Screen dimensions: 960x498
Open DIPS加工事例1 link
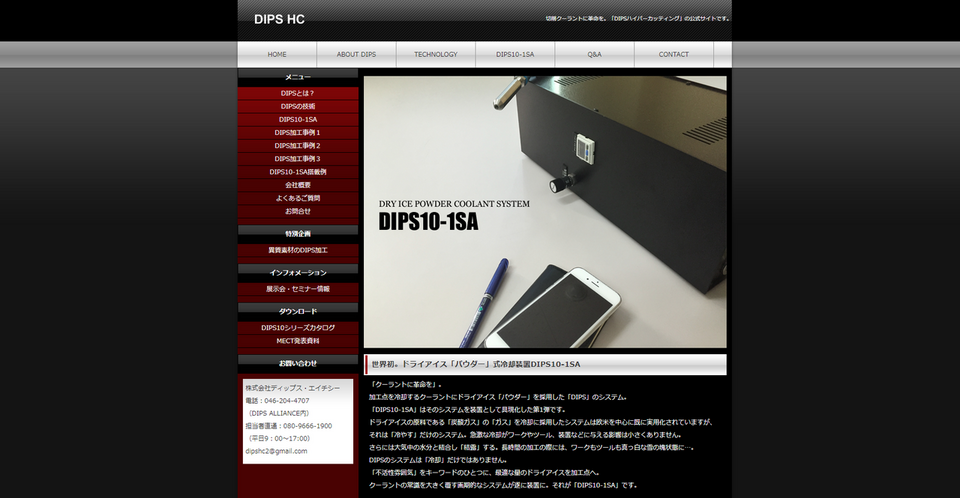(298, 133)
